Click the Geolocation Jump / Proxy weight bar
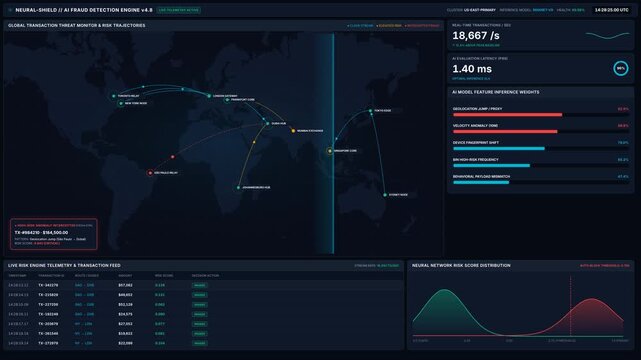Viewport: 641px width, 360px height. [x=540, y=115]
